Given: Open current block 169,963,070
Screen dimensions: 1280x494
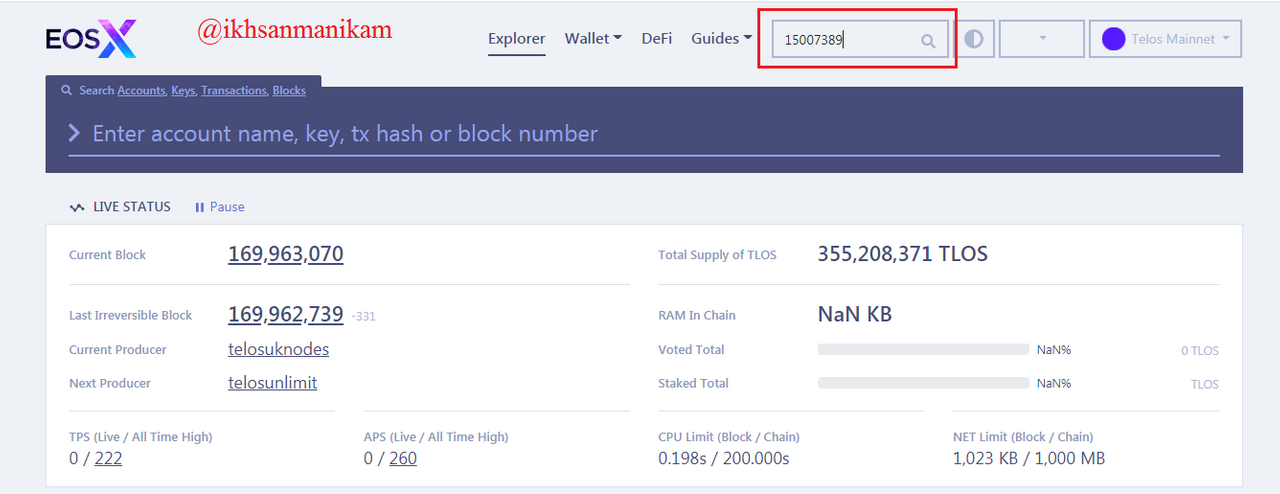Looking at the screenshot, I should coord(286,254).
